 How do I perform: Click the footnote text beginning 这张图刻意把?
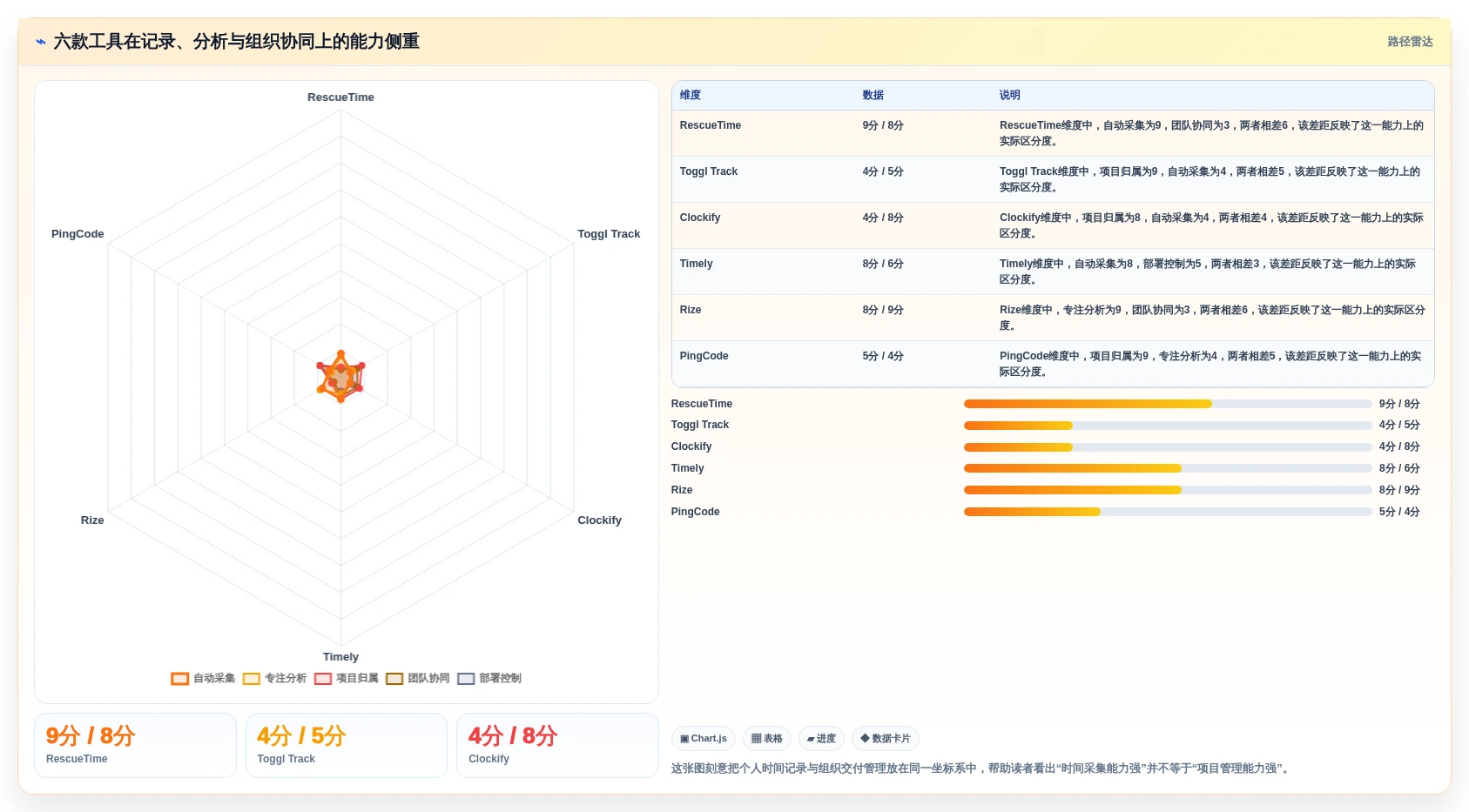981,768
